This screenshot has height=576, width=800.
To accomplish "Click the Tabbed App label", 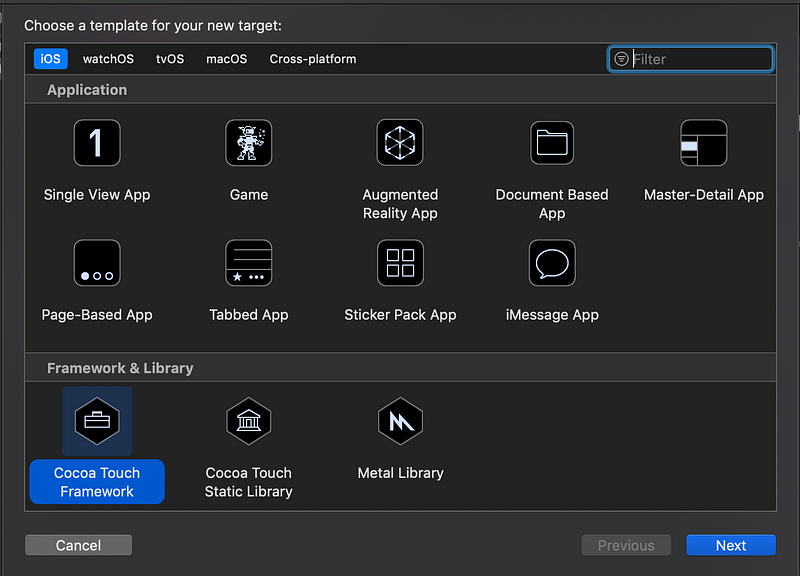I will click(x=248, y=315).
